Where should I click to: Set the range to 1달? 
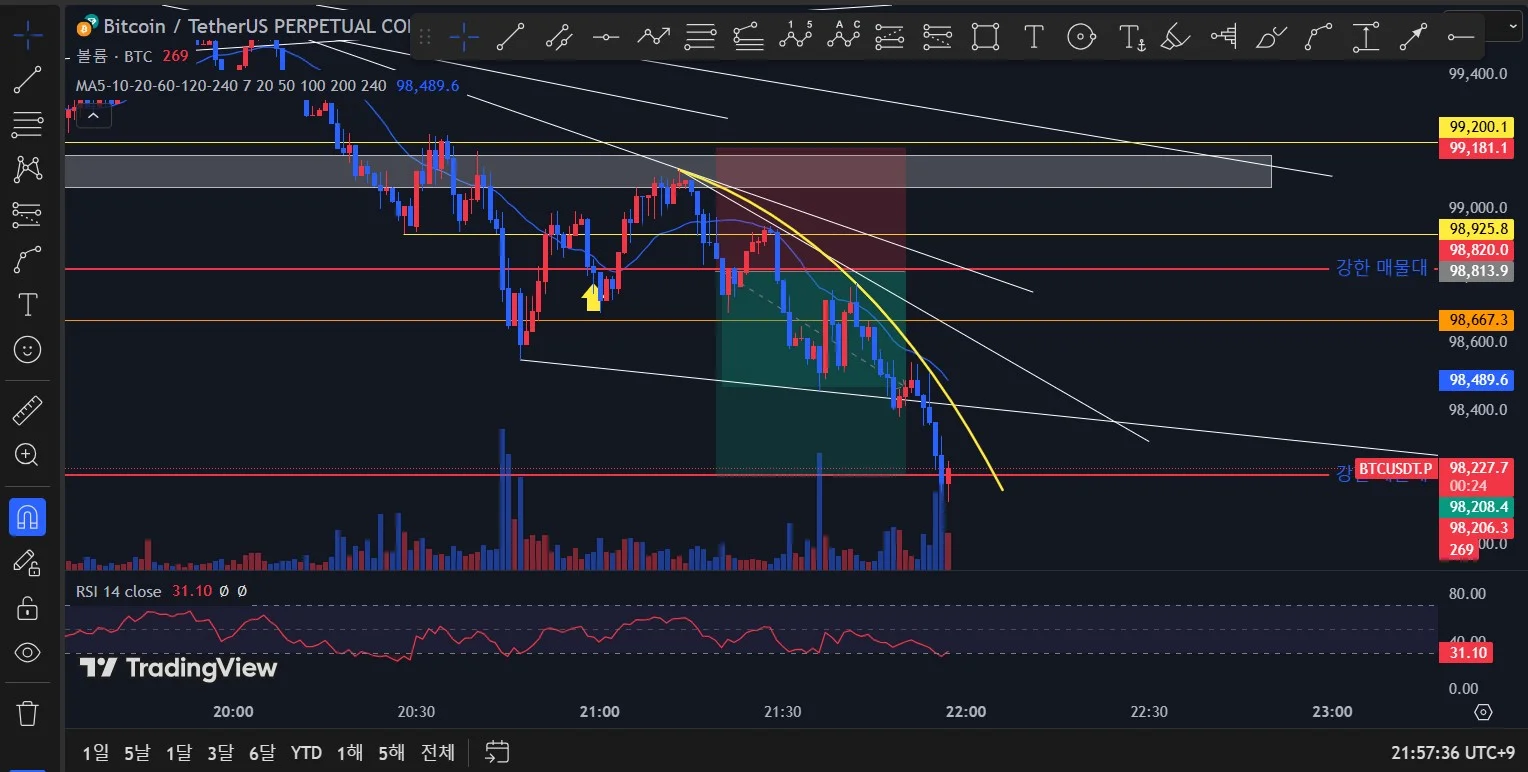178,752
